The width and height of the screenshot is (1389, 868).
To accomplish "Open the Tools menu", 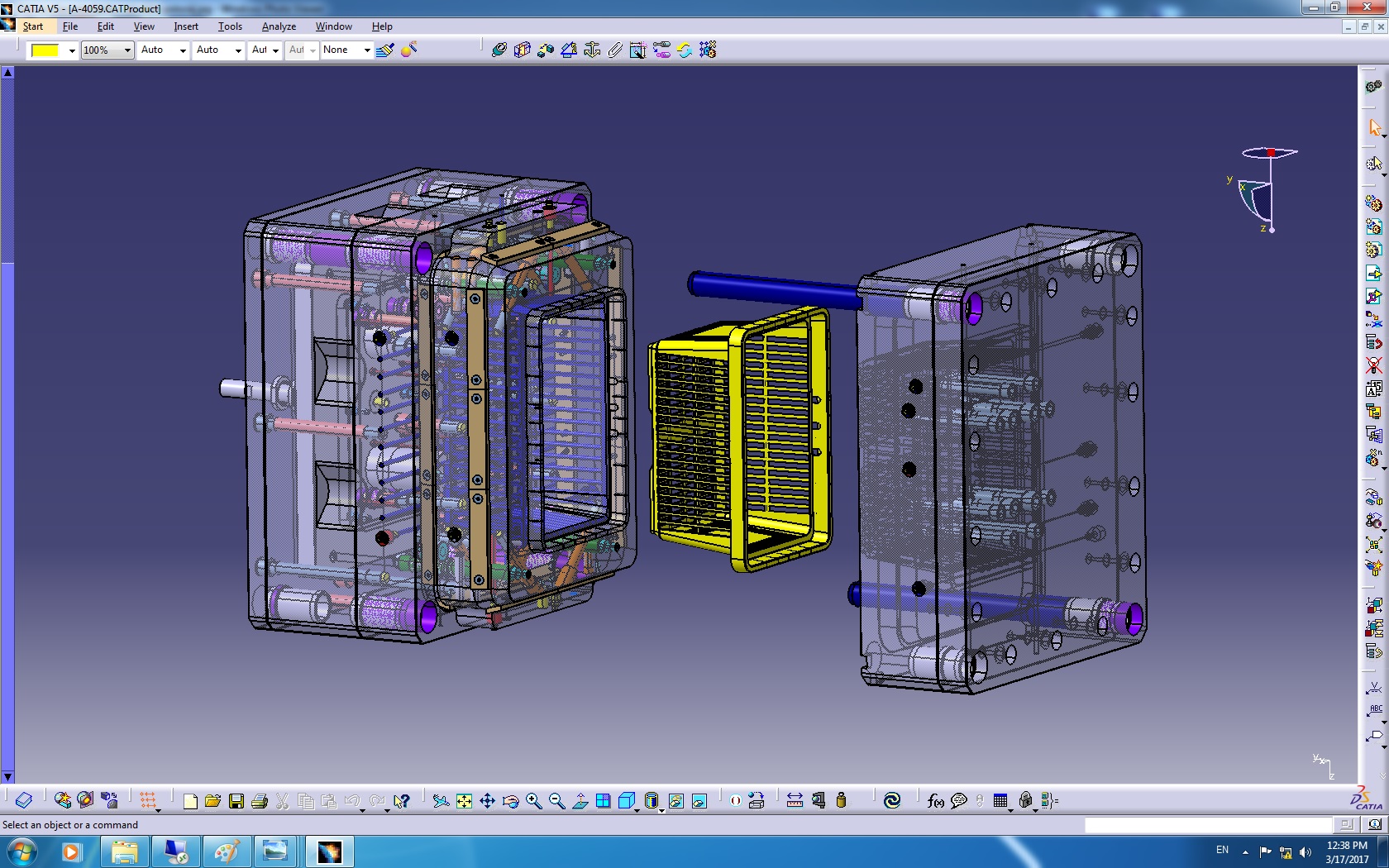I will coord(230,26).
